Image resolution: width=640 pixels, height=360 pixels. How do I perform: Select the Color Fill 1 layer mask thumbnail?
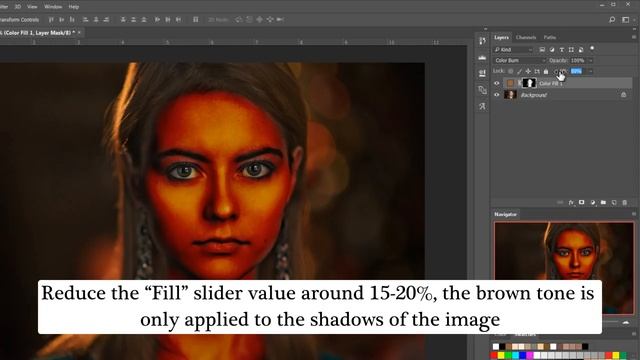coord(529,83)
